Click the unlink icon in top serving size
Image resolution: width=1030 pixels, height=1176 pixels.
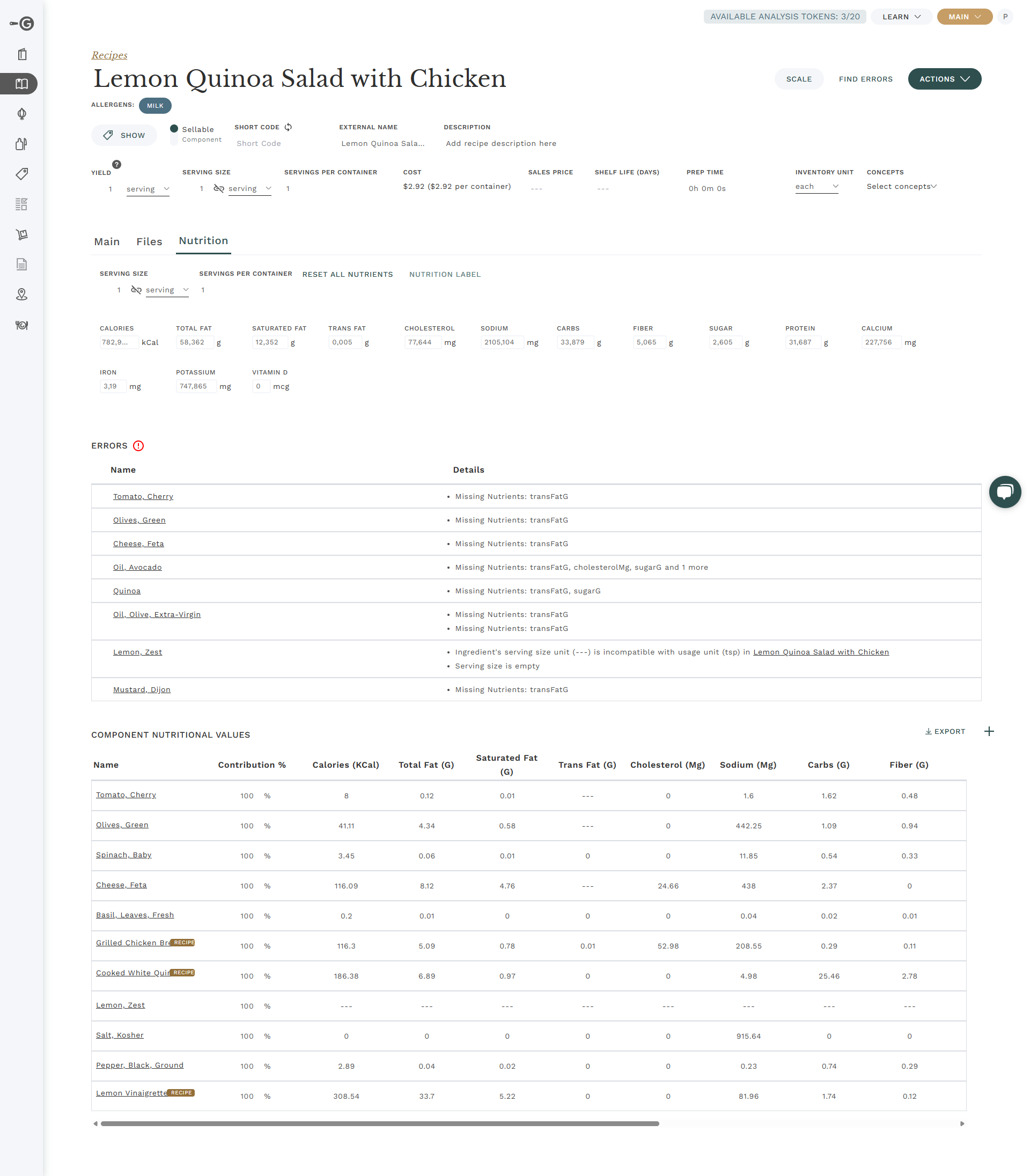click(x=218, y=188)
